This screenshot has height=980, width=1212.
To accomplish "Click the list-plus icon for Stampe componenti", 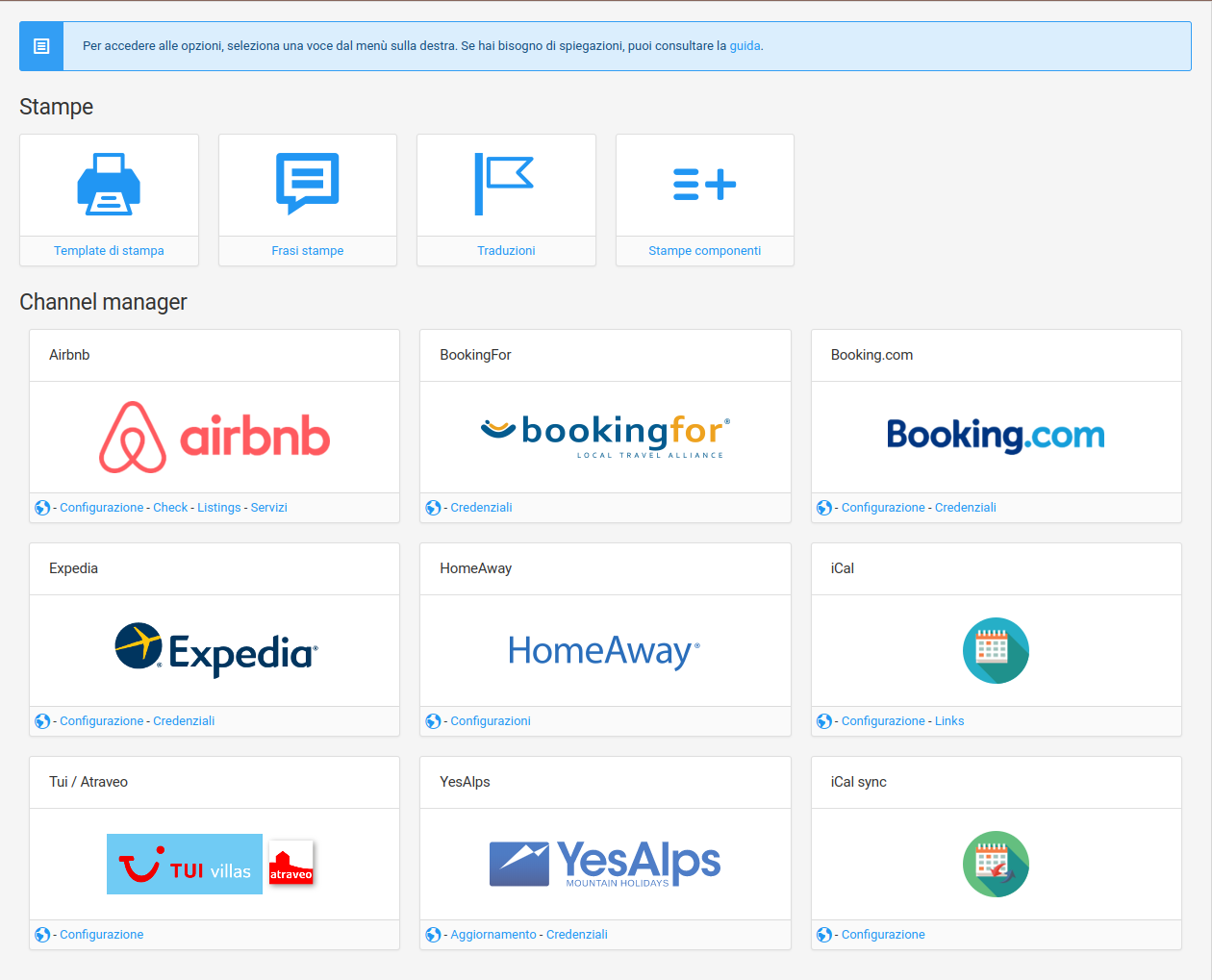I will 705,184.
